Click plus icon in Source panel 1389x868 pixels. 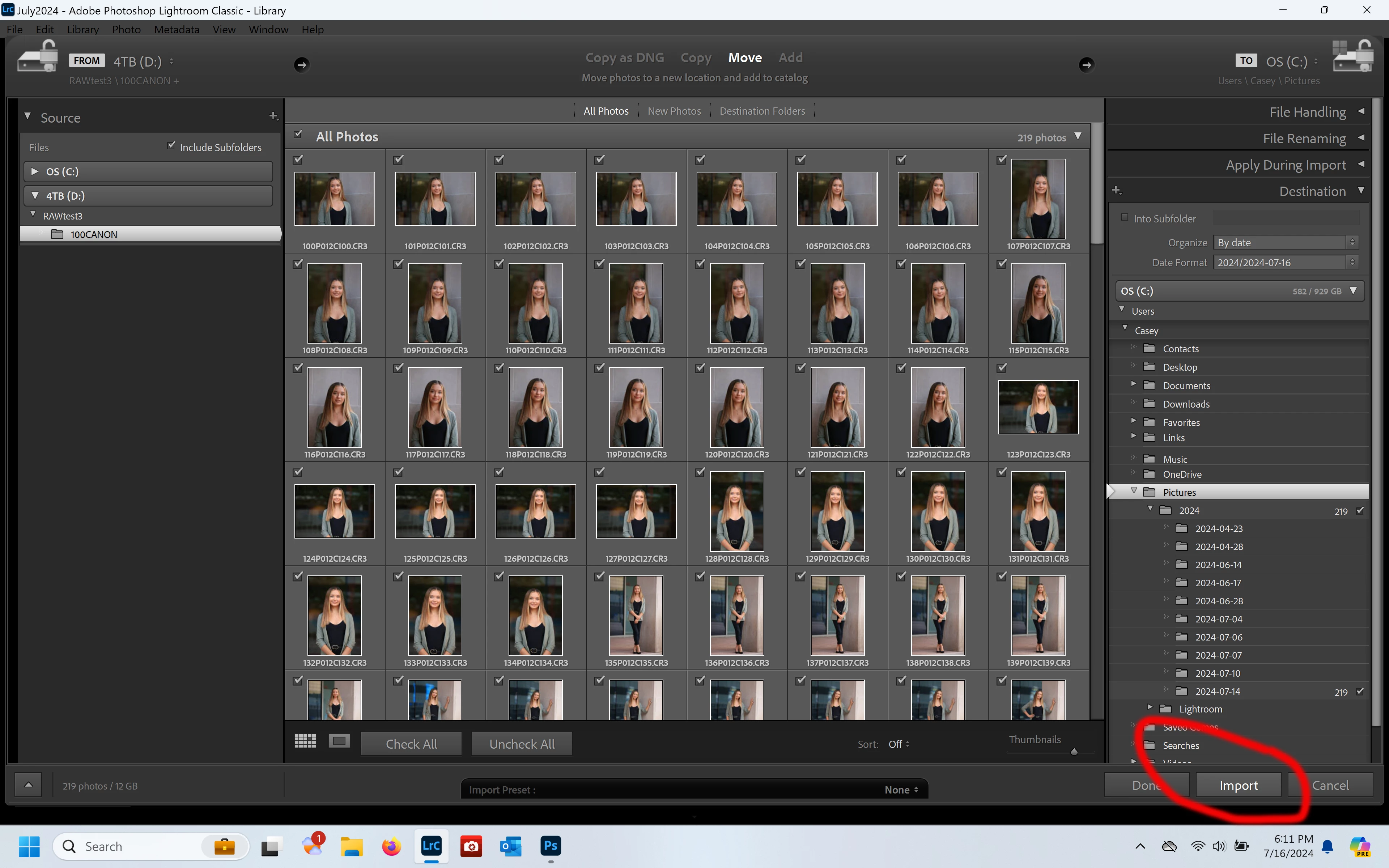pos(273,116)
